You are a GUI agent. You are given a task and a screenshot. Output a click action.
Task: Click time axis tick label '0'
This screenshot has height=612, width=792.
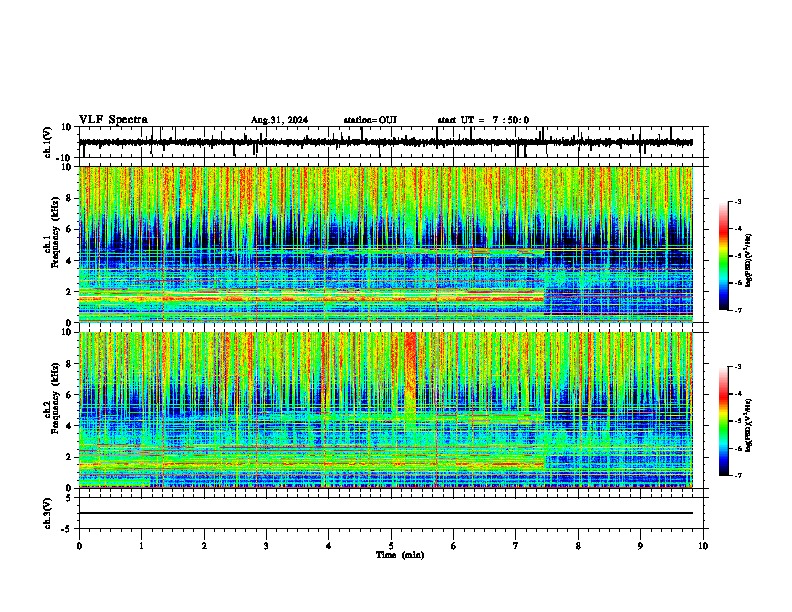(x=79, y=546)
